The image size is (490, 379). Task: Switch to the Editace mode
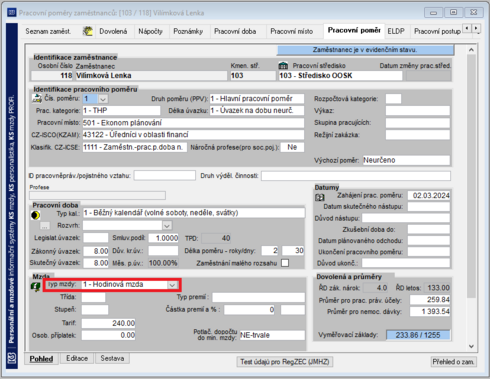pos(77,358)
